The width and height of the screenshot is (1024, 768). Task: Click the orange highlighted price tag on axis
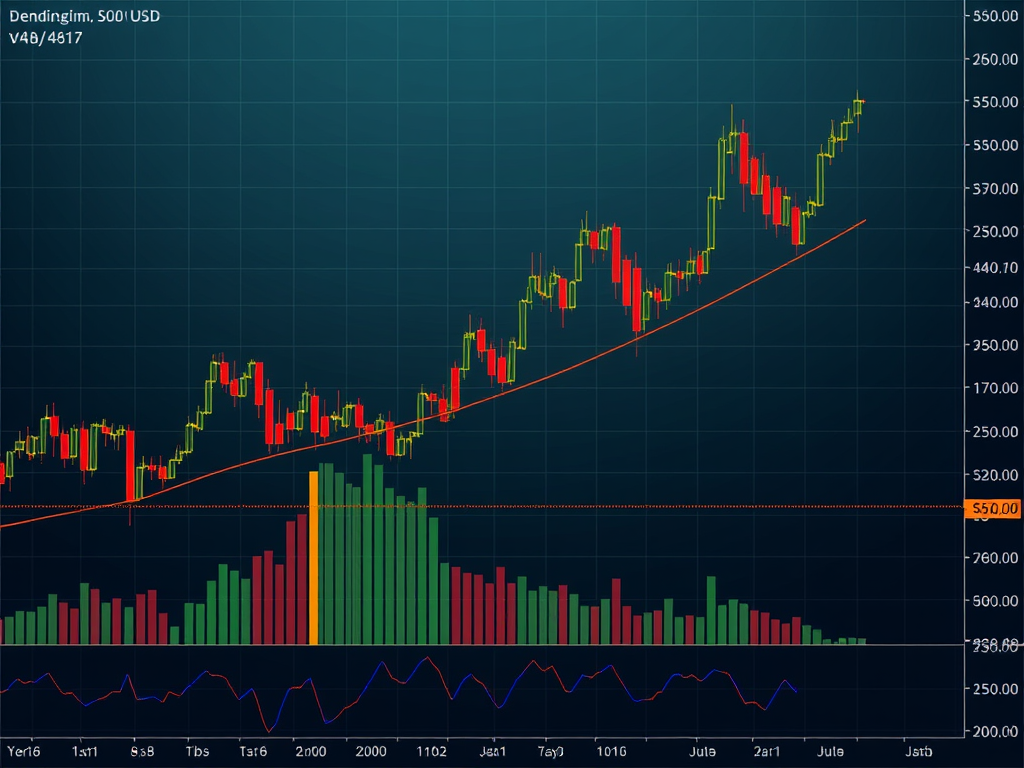point(994,509)
